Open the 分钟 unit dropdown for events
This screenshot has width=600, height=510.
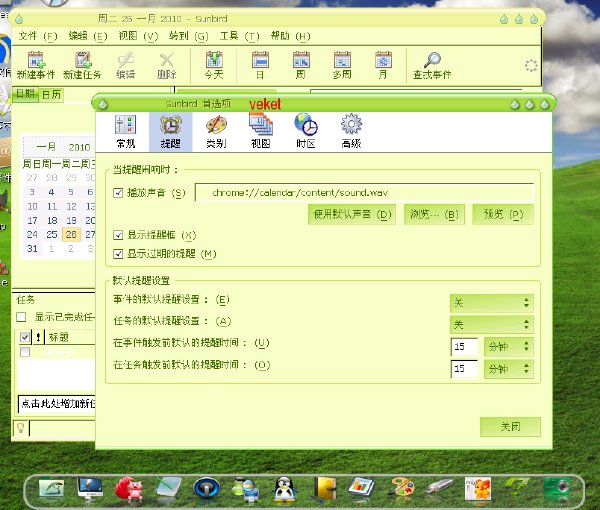point(509,347)
